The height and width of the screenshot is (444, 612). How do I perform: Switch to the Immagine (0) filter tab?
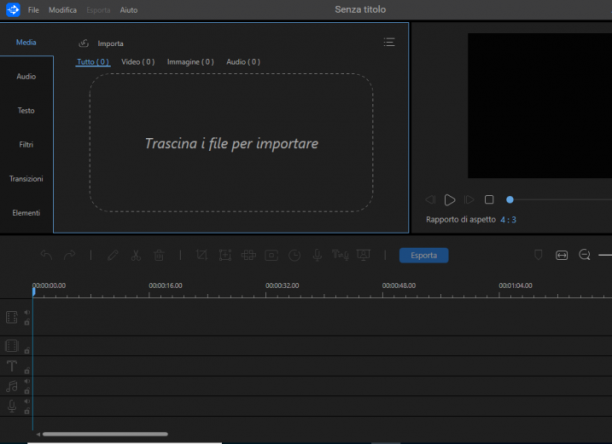[190, 62]
